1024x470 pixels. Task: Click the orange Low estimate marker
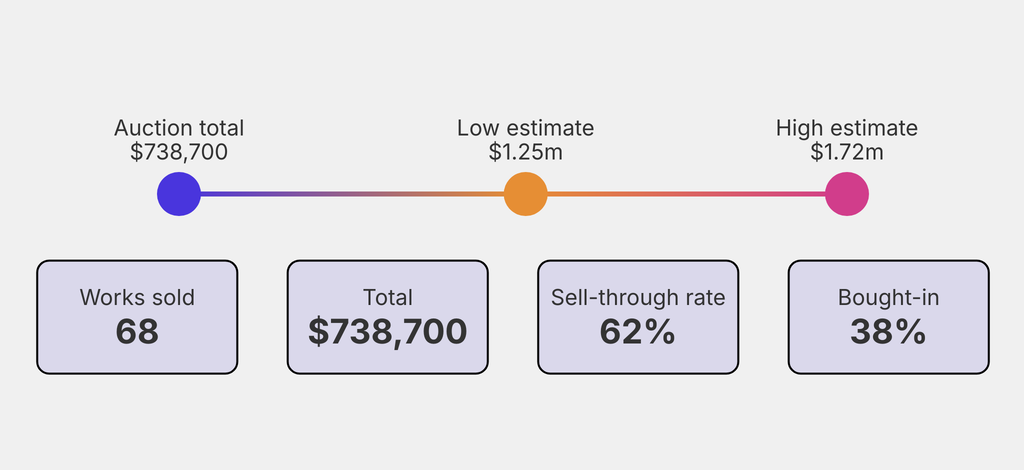[x=525, y=194]
